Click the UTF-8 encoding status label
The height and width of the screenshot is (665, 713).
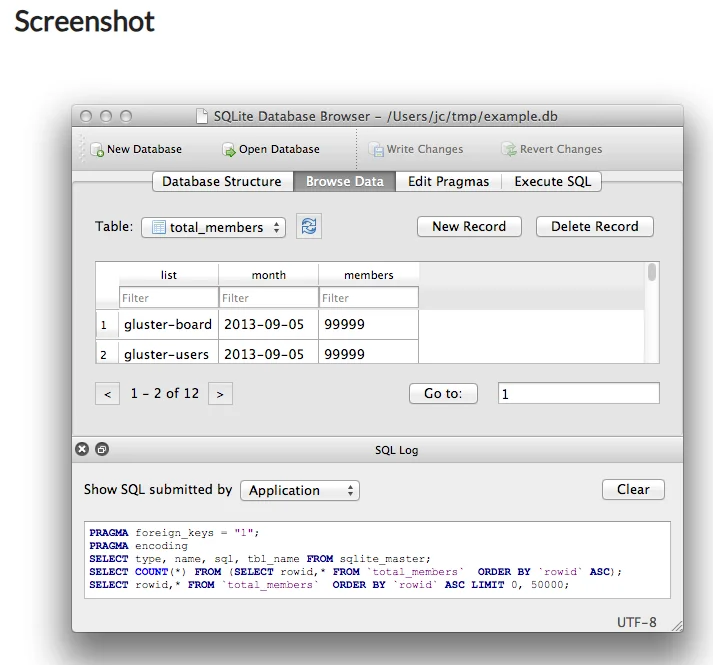pyautogui.click(x=637, y=622)
